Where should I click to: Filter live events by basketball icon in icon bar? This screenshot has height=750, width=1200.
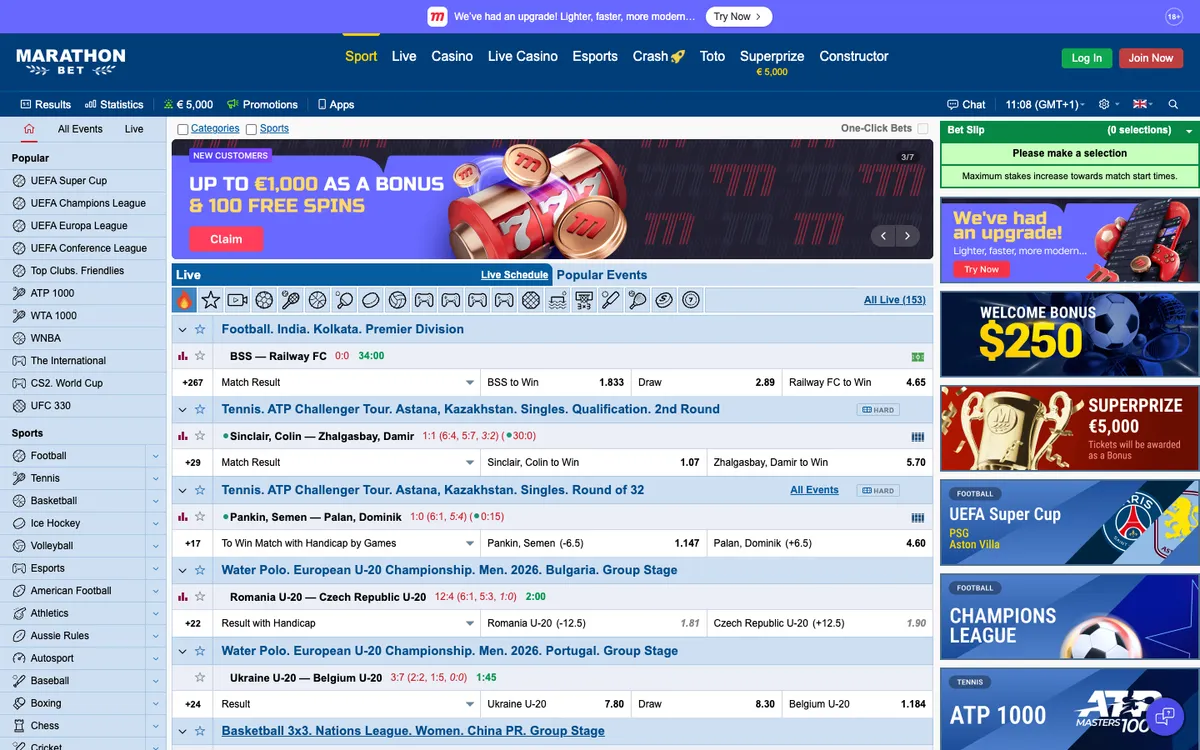(317, 300)
